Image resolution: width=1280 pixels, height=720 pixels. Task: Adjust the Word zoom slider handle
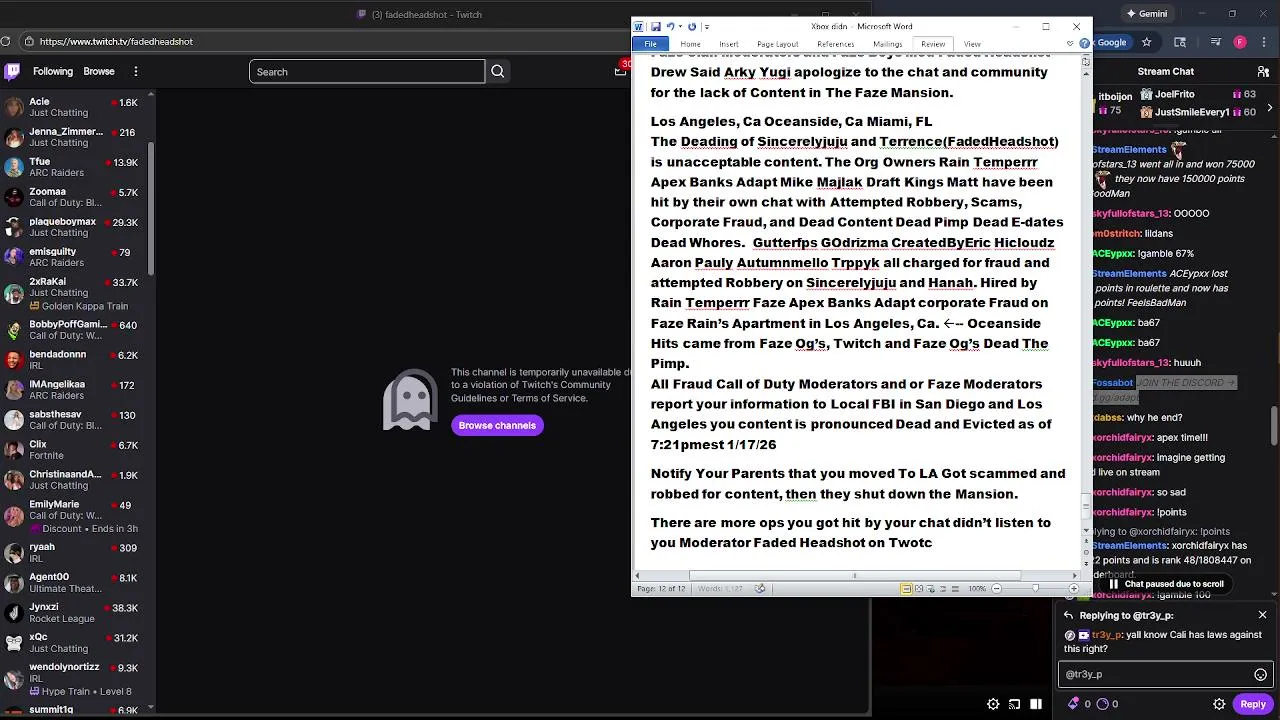(1036, 588)
